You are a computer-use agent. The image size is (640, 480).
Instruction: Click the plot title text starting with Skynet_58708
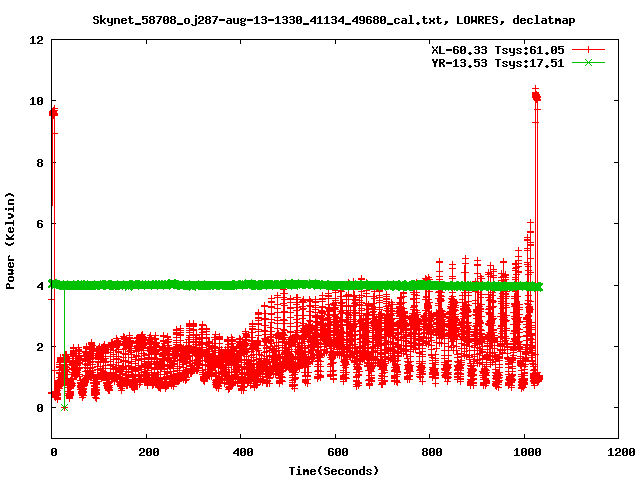[x=333, y=20]
